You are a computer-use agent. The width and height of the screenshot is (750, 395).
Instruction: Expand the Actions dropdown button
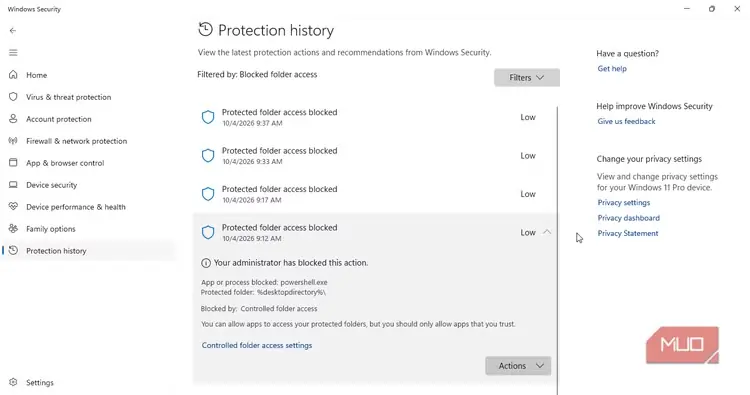[x=518, y=366]
